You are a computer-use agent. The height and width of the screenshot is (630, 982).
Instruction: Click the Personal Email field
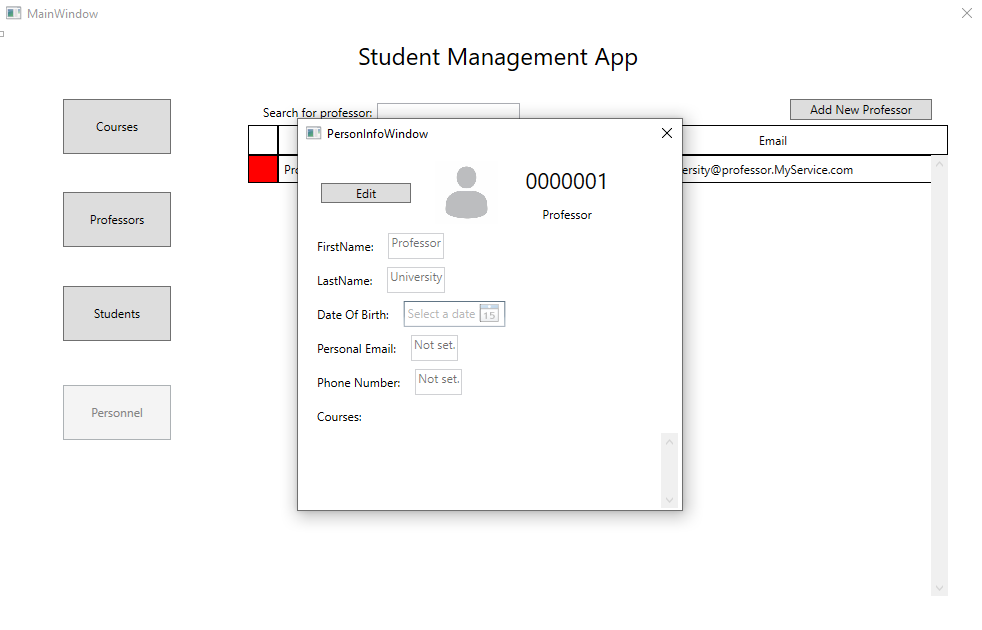point(434,347)
